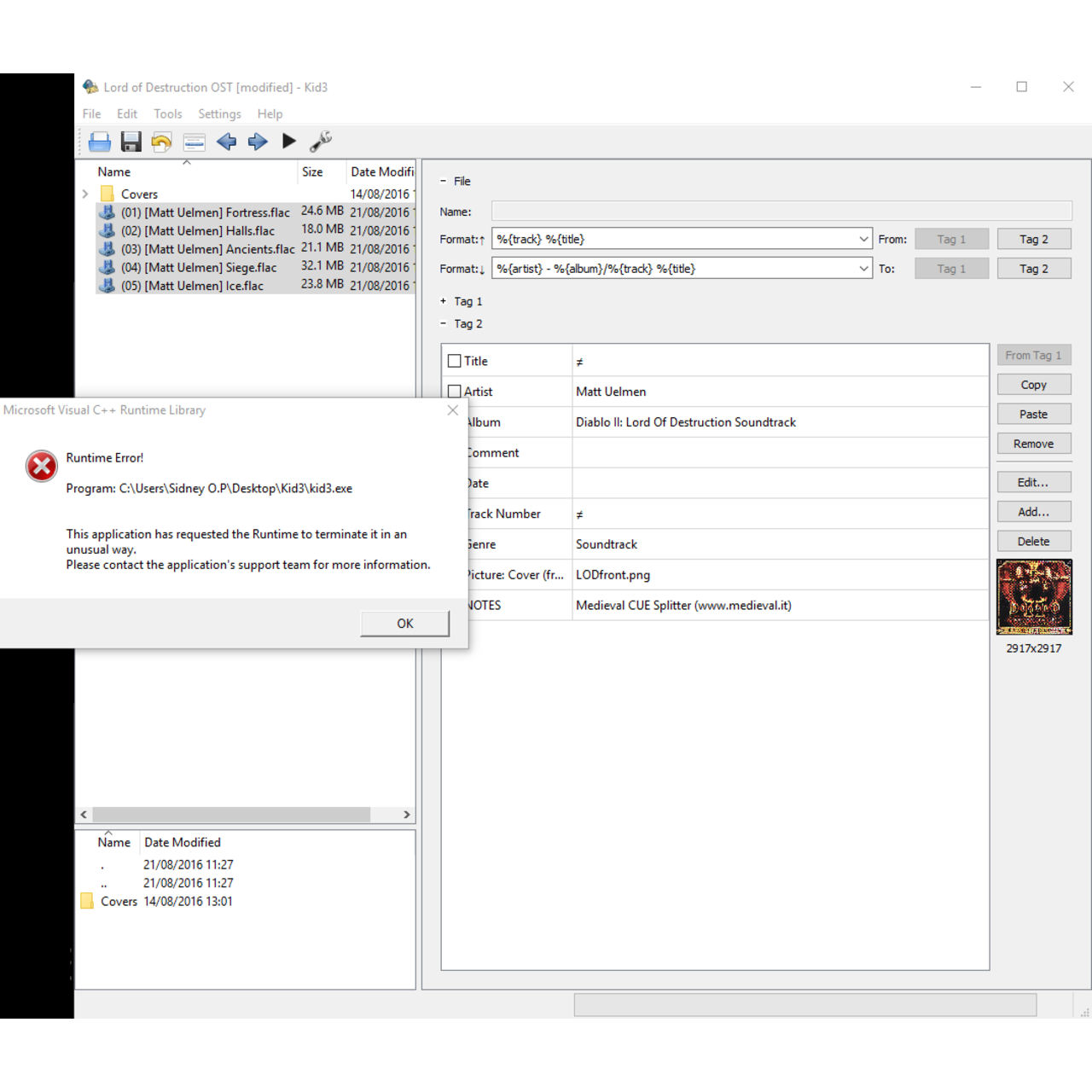Open the lower Format dropdown with %{artist} - %{album}

[x=863, y=269]
